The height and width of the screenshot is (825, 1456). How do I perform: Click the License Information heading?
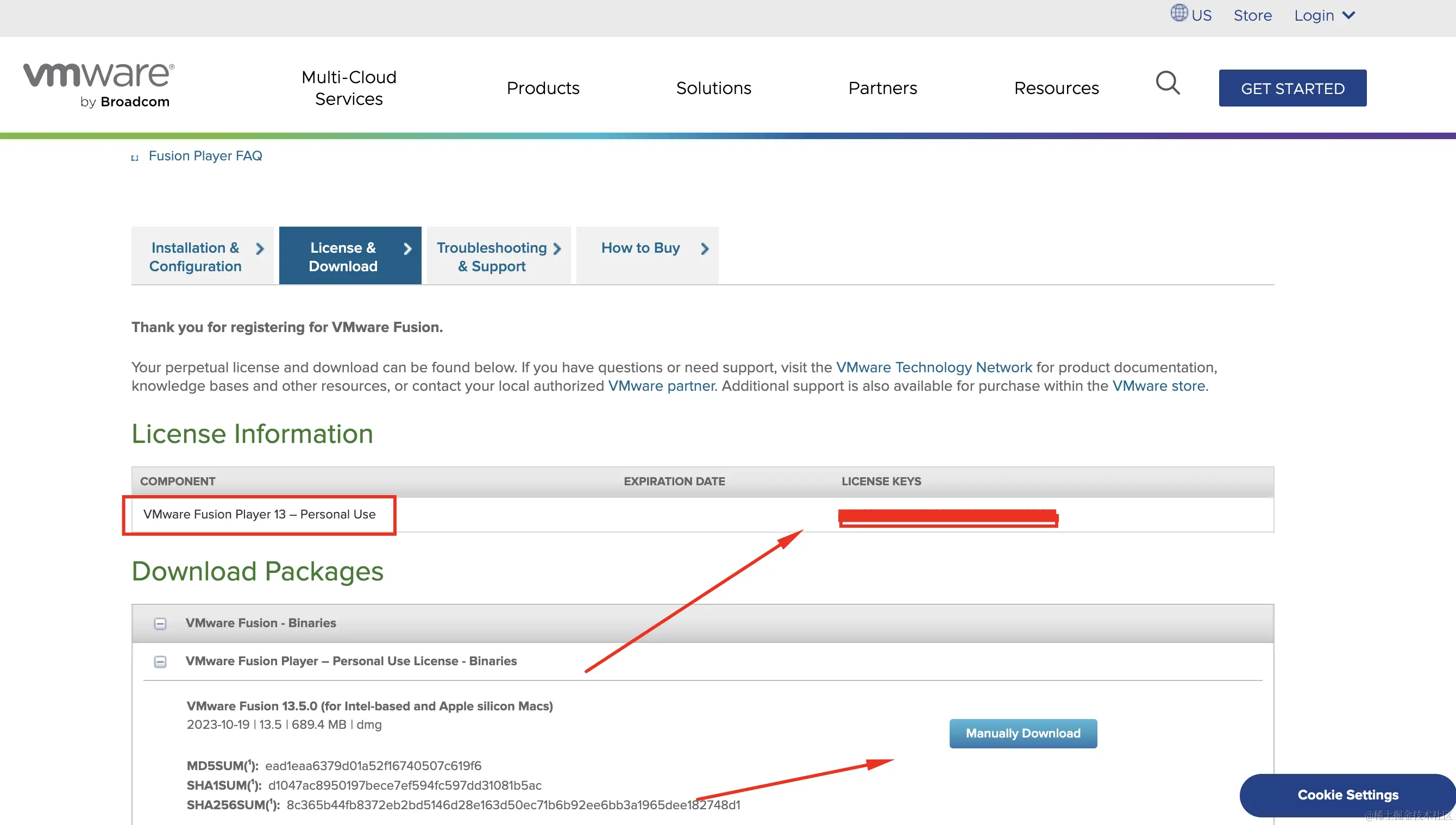click(x=252, y=434)
